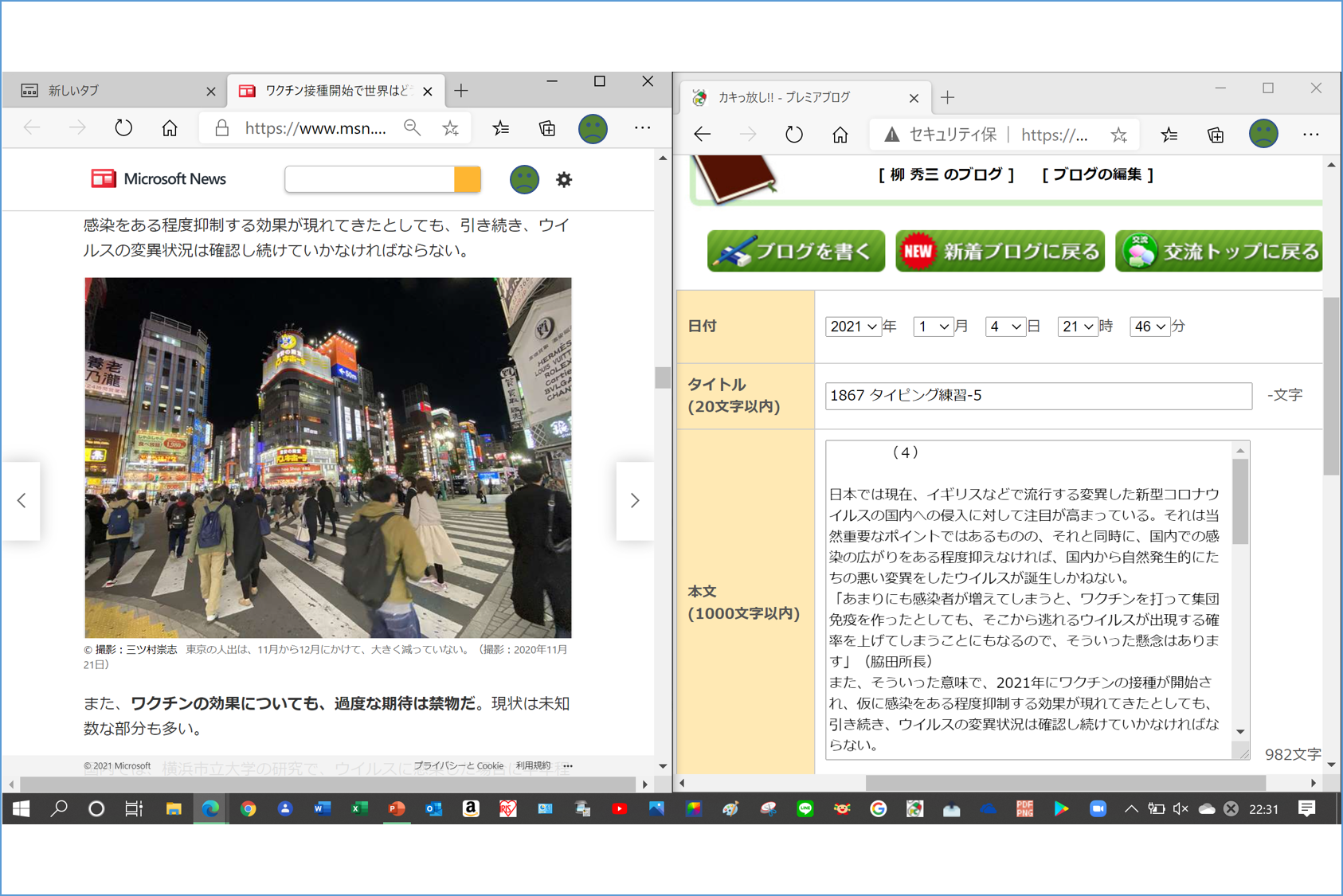Go to home in blog browser
Viewport: 1343px width, 896px height.
coord(840,135)
